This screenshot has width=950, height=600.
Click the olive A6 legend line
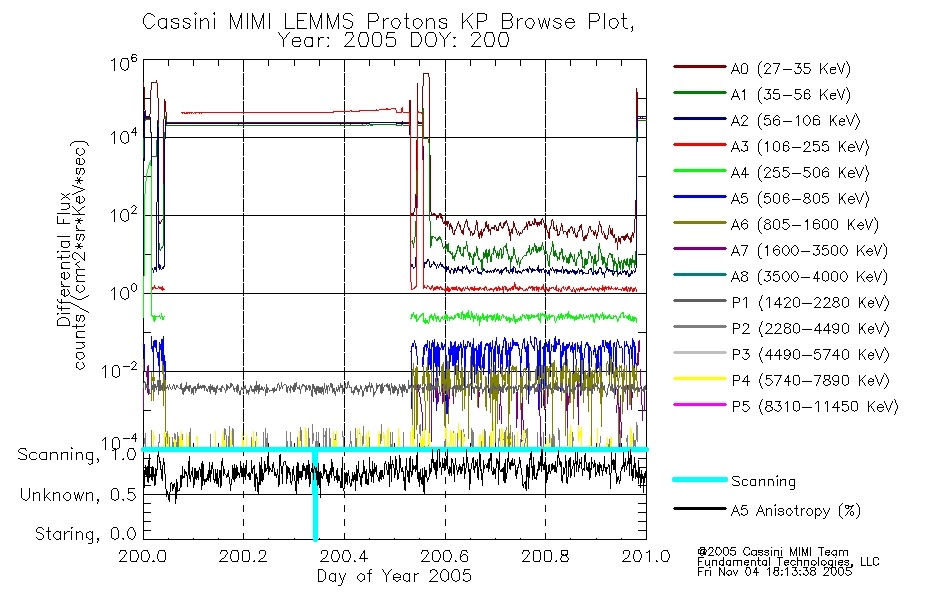(699, 222)
